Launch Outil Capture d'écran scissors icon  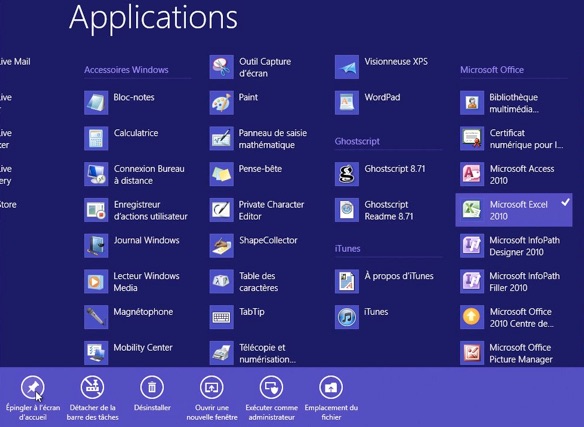(222, 67)
